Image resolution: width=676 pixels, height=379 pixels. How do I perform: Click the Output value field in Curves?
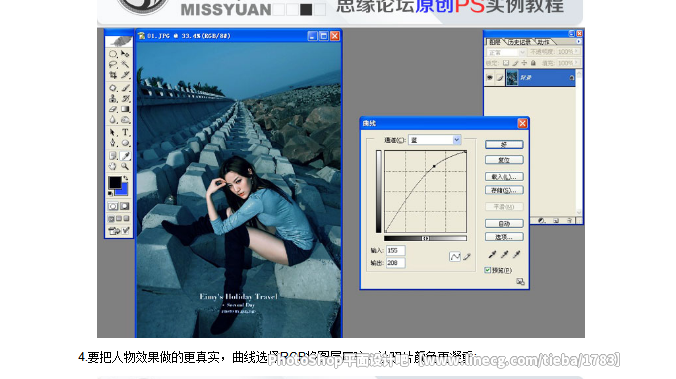[395, 263]
